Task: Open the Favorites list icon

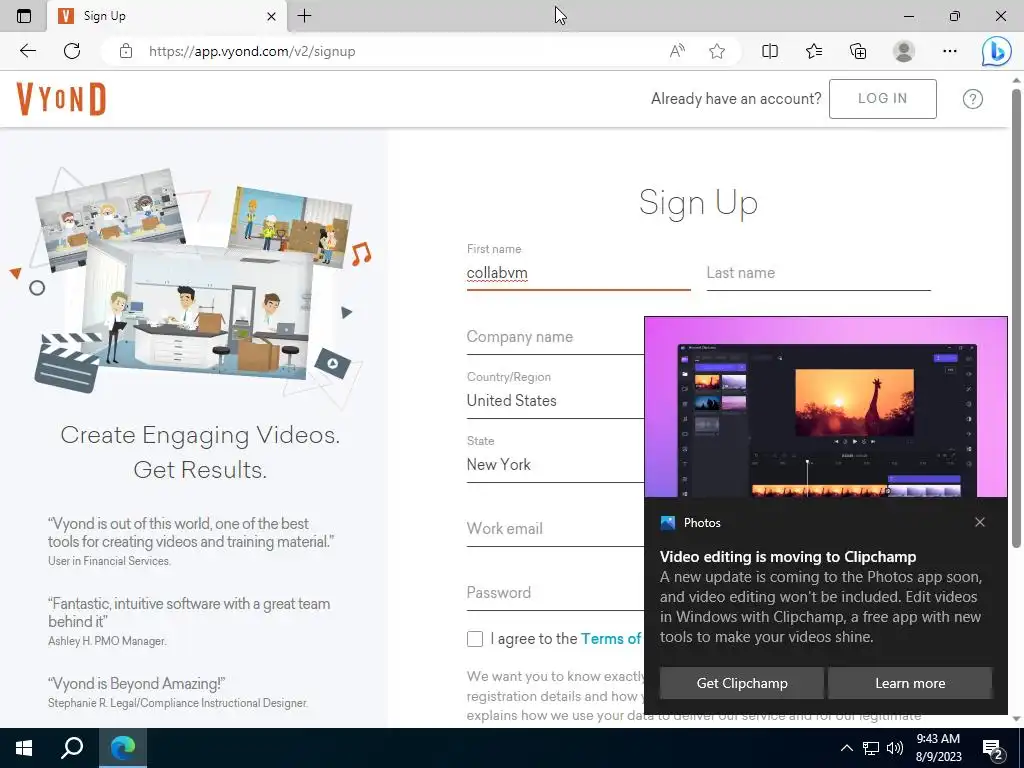Action: click(814, 51)
